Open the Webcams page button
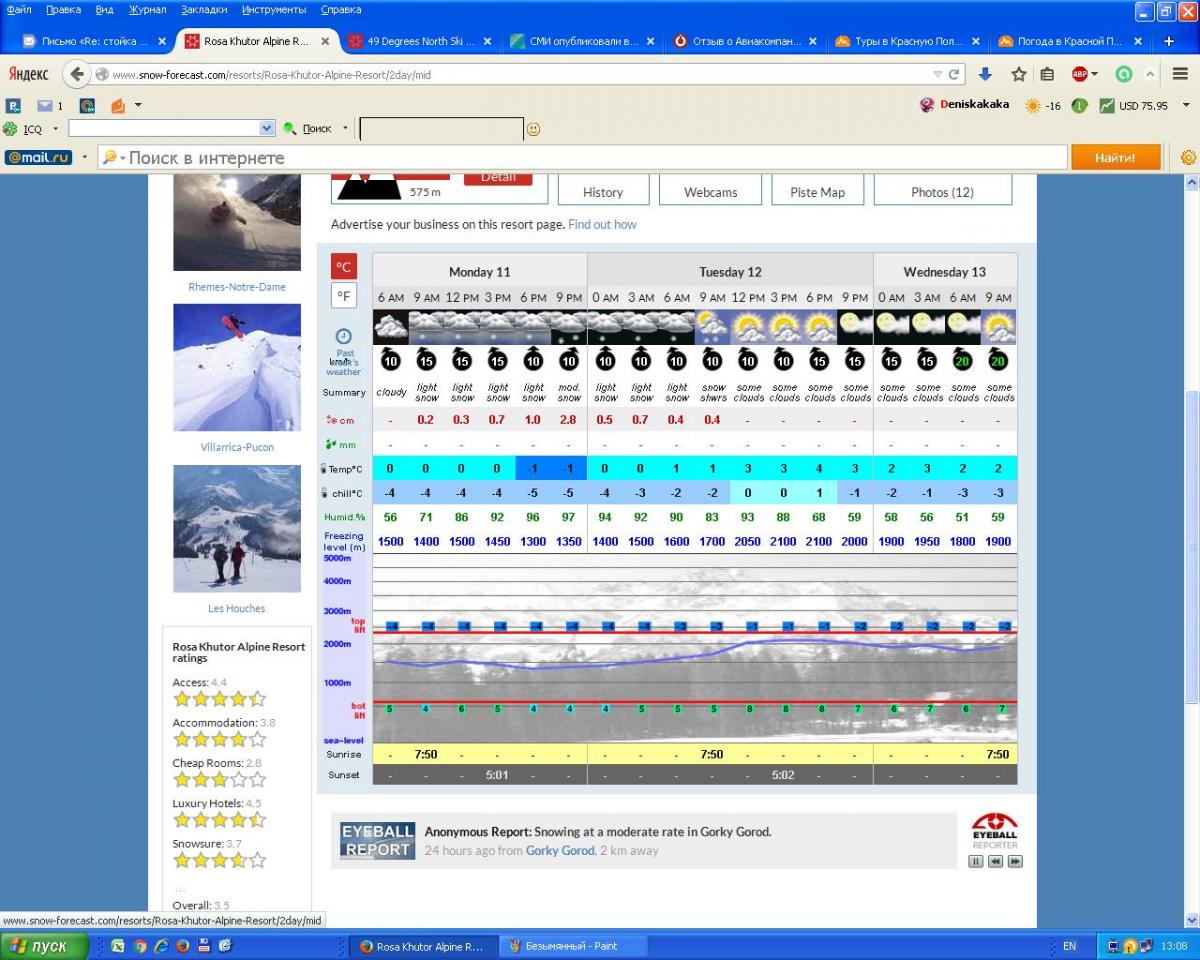1200x960 pixels. point(710,191)
